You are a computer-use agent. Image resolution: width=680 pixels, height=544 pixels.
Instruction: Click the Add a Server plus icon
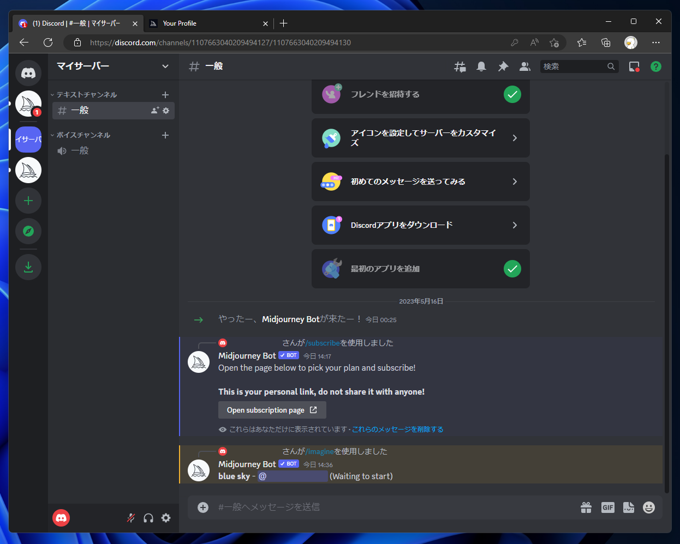tap(28, 201)
